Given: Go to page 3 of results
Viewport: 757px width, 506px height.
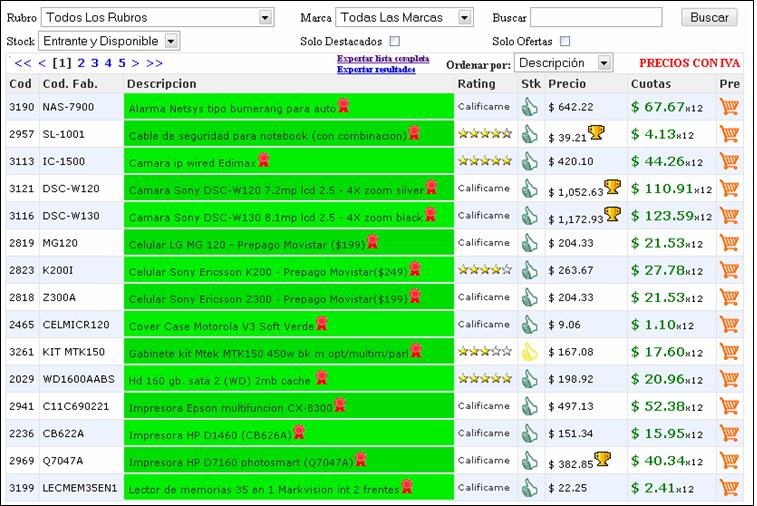Looking at the screenshot, I should click(95, 63).
